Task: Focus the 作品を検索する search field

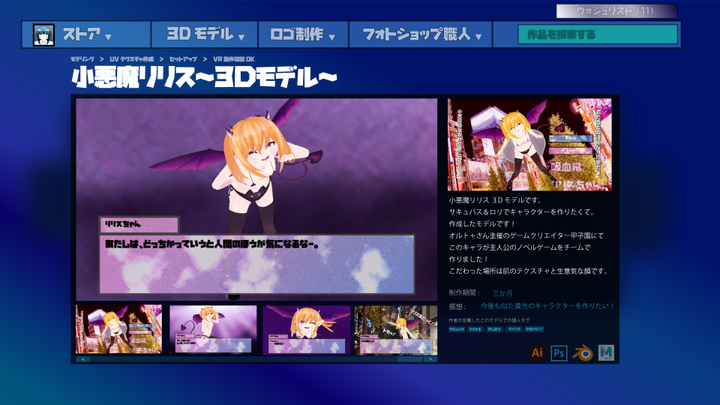Action: click(x=598, y=34)
